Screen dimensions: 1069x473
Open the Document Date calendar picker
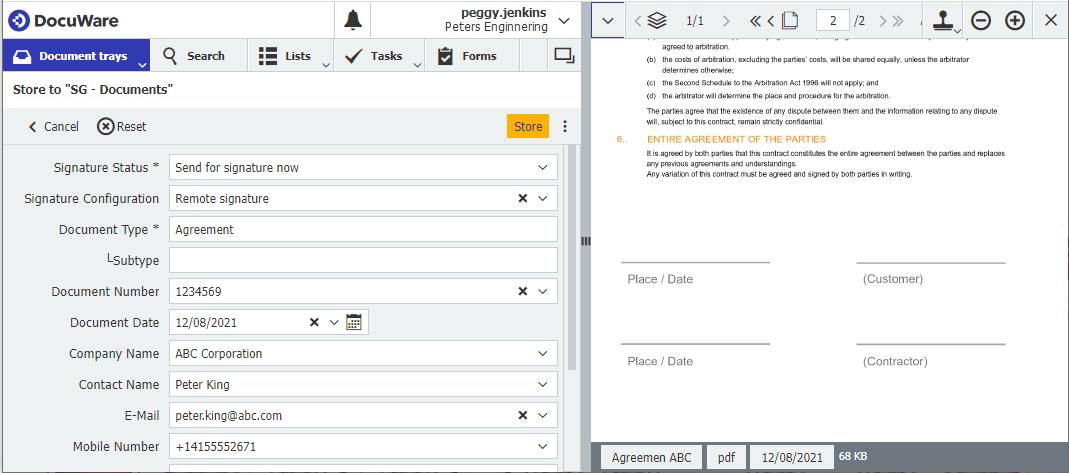click(x=353, y=322)
